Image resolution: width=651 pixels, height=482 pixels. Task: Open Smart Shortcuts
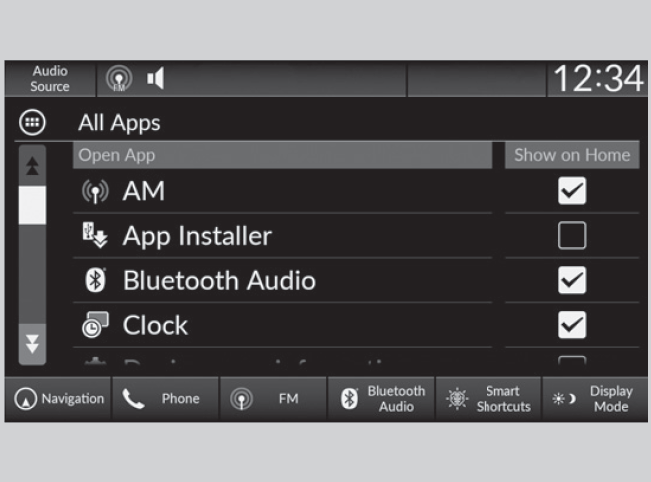pyautogui.click(x=489, y=399)
